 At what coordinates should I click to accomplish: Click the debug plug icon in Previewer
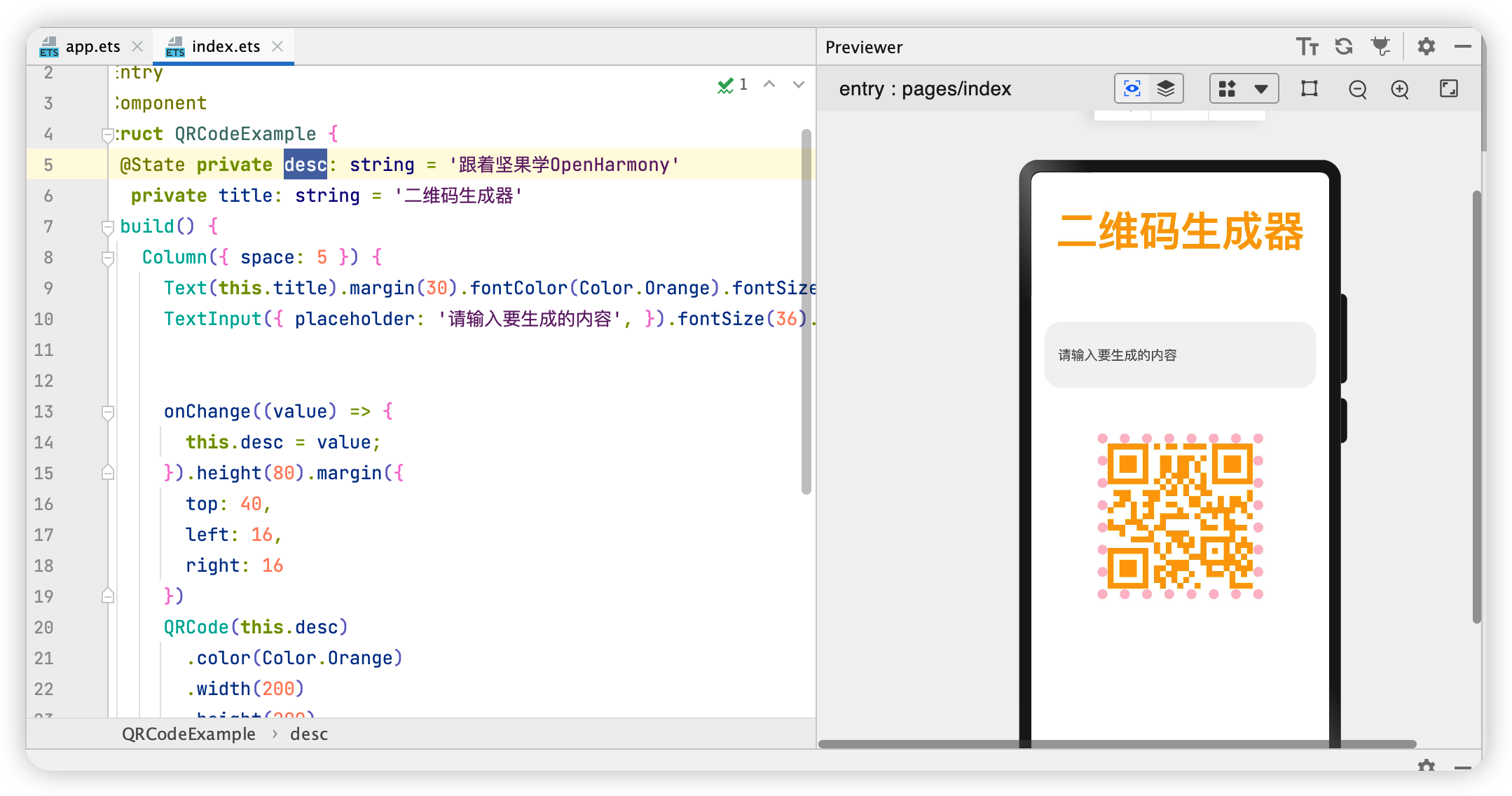(x=1380, y=47)
